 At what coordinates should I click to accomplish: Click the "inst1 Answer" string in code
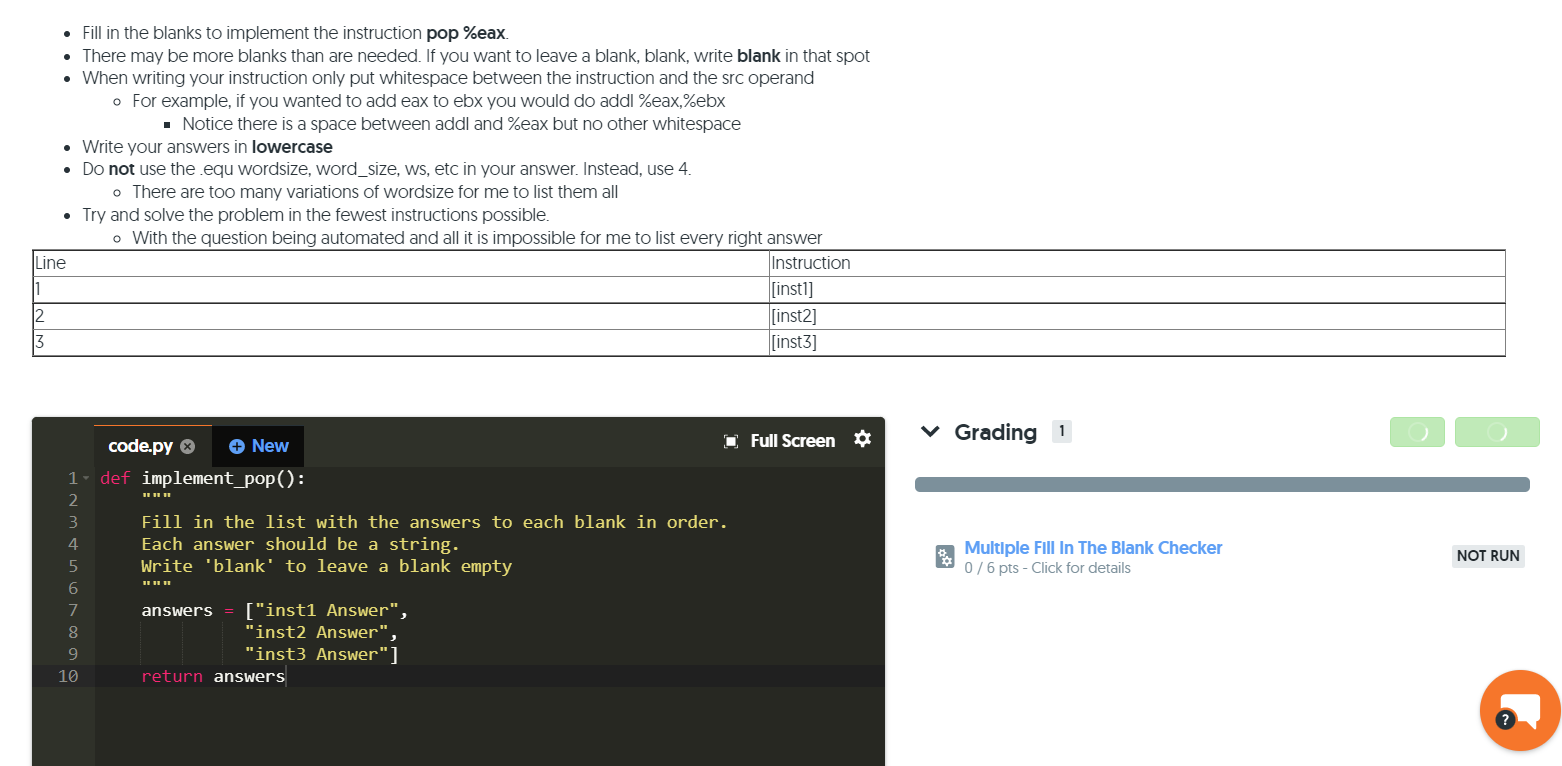pyautogui.click(x=327, y=610)
